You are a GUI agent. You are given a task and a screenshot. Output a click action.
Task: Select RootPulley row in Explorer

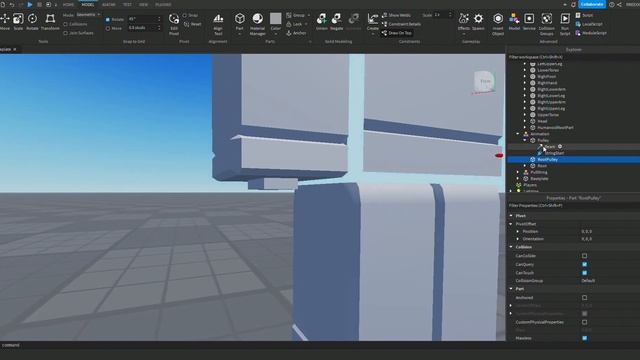[x=573, y=160]
